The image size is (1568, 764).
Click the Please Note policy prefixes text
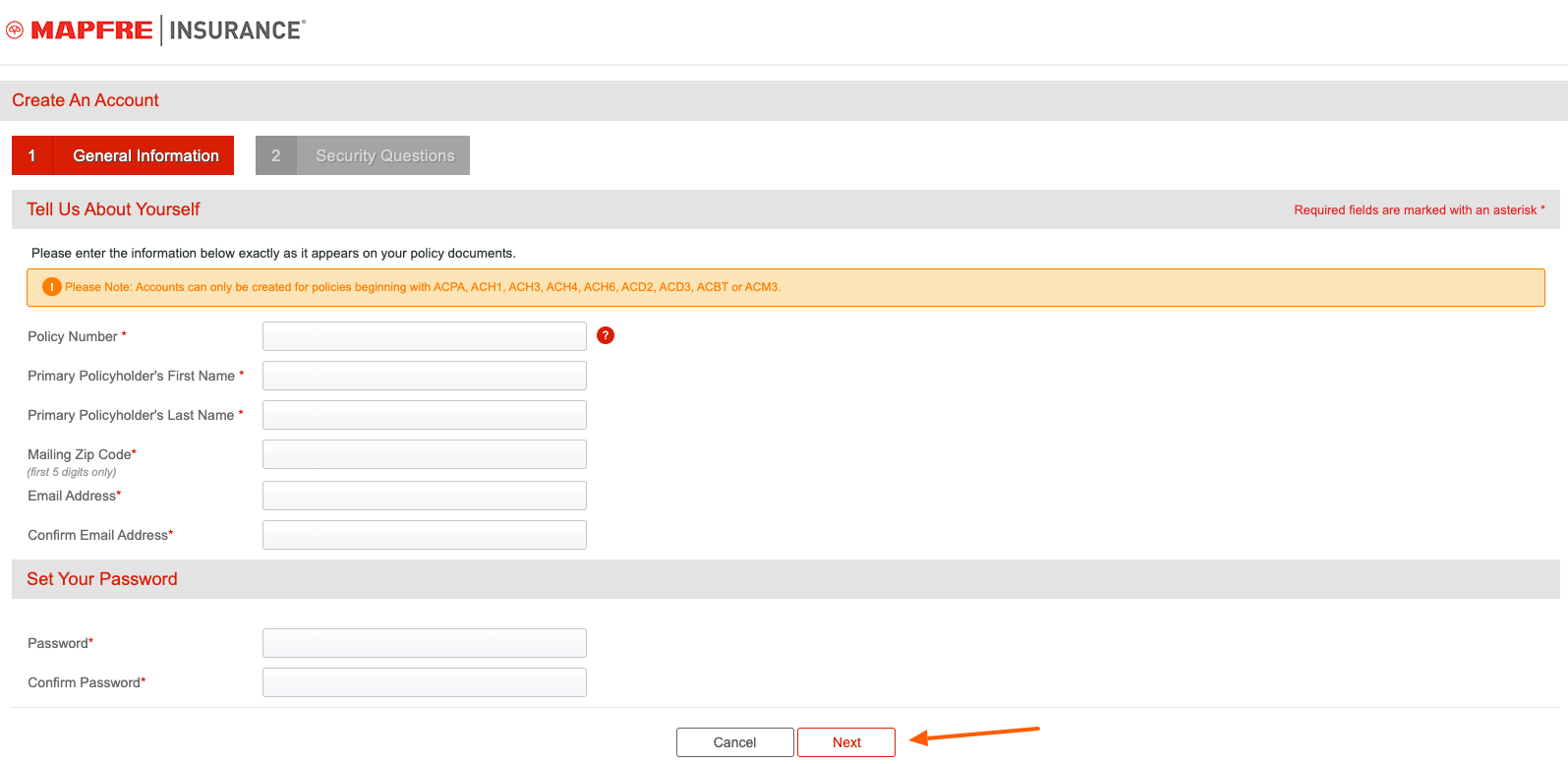pos(423,287)
